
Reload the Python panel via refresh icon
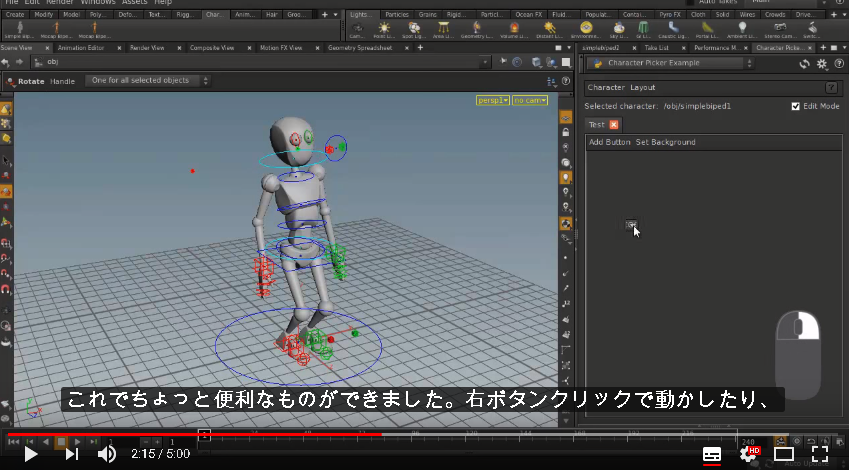click(x=805, y=64)
